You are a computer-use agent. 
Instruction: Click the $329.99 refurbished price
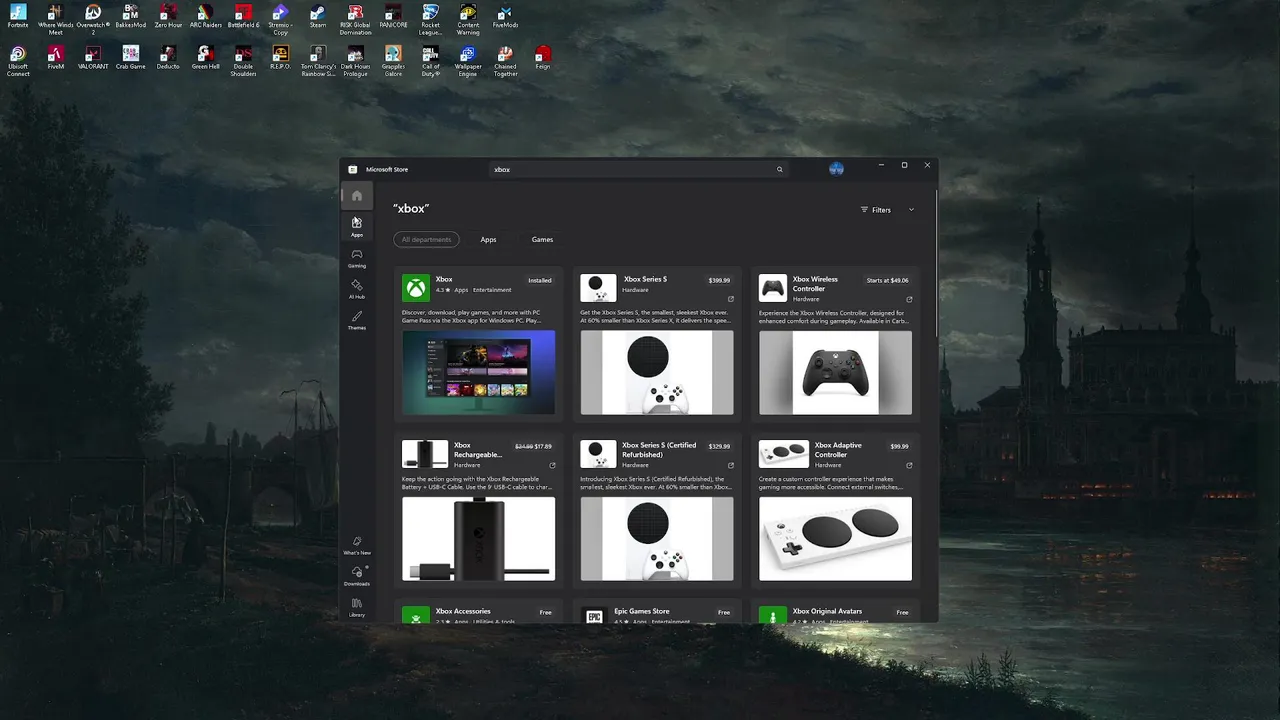pos(719,446)
